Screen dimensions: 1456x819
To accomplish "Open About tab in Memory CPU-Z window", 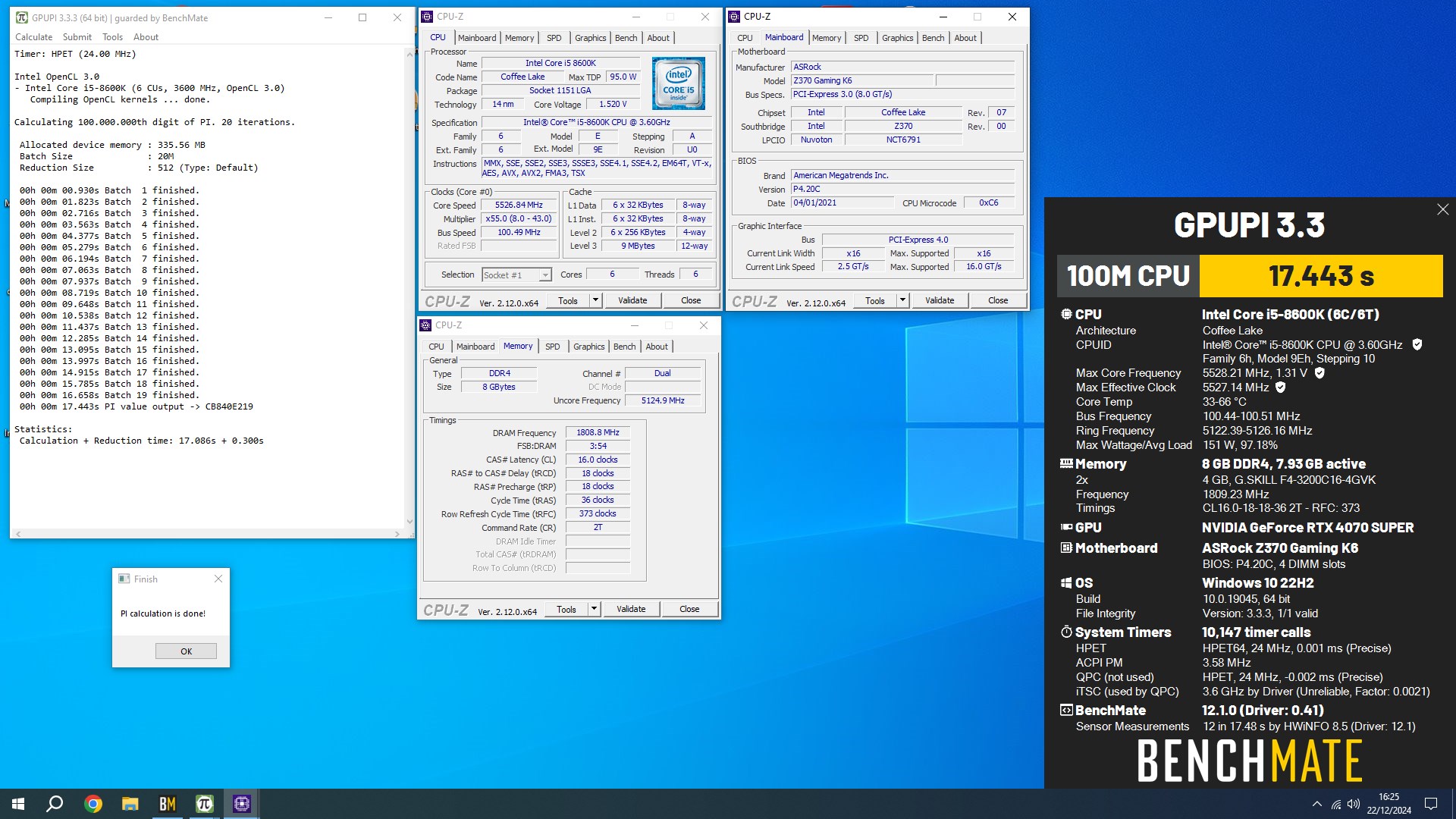I will [657, 347].
